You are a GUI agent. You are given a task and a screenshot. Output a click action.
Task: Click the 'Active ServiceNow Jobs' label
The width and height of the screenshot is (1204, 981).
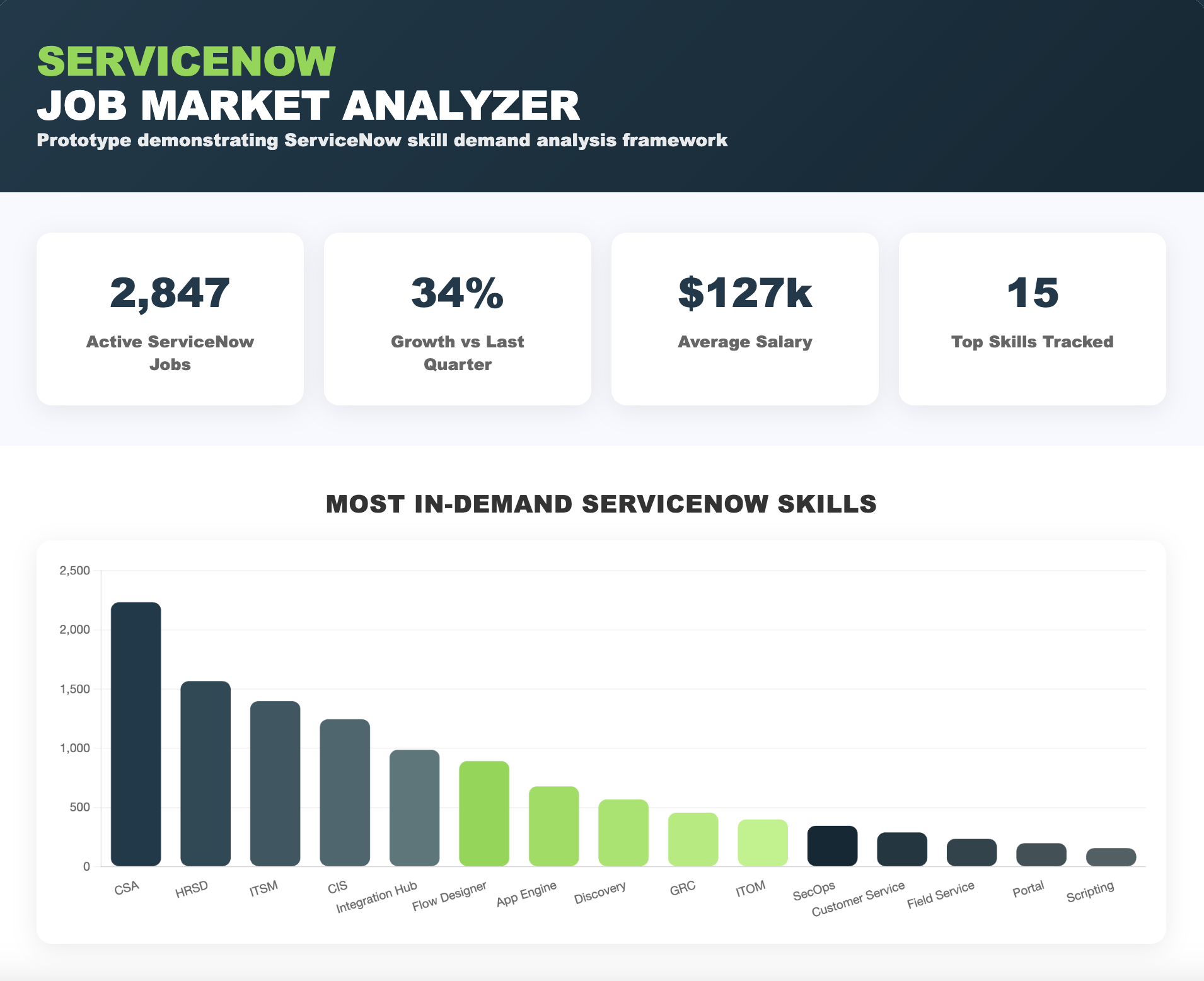click(x=170, y=353)
